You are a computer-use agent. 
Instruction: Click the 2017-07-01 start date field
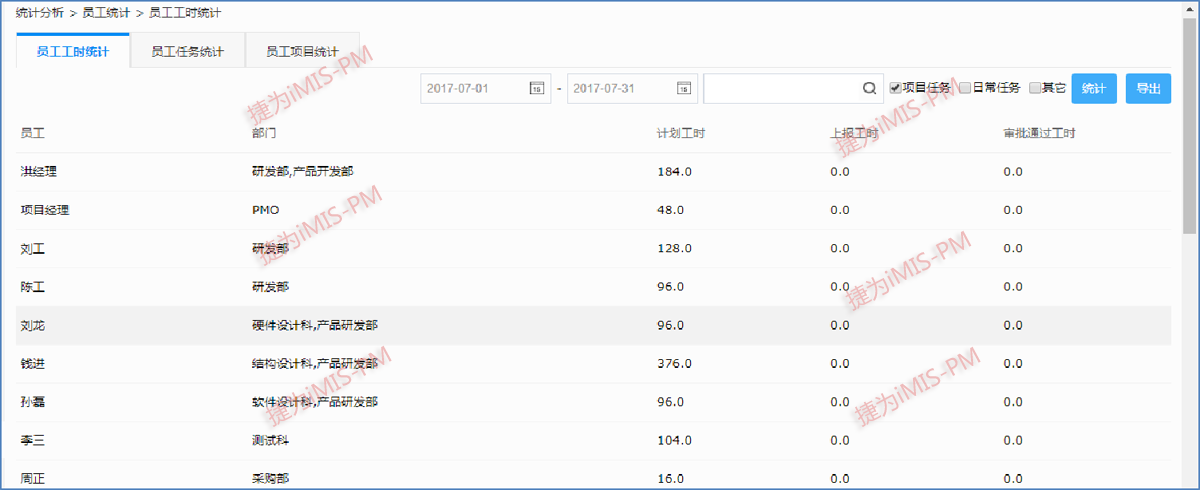(474, 88)
